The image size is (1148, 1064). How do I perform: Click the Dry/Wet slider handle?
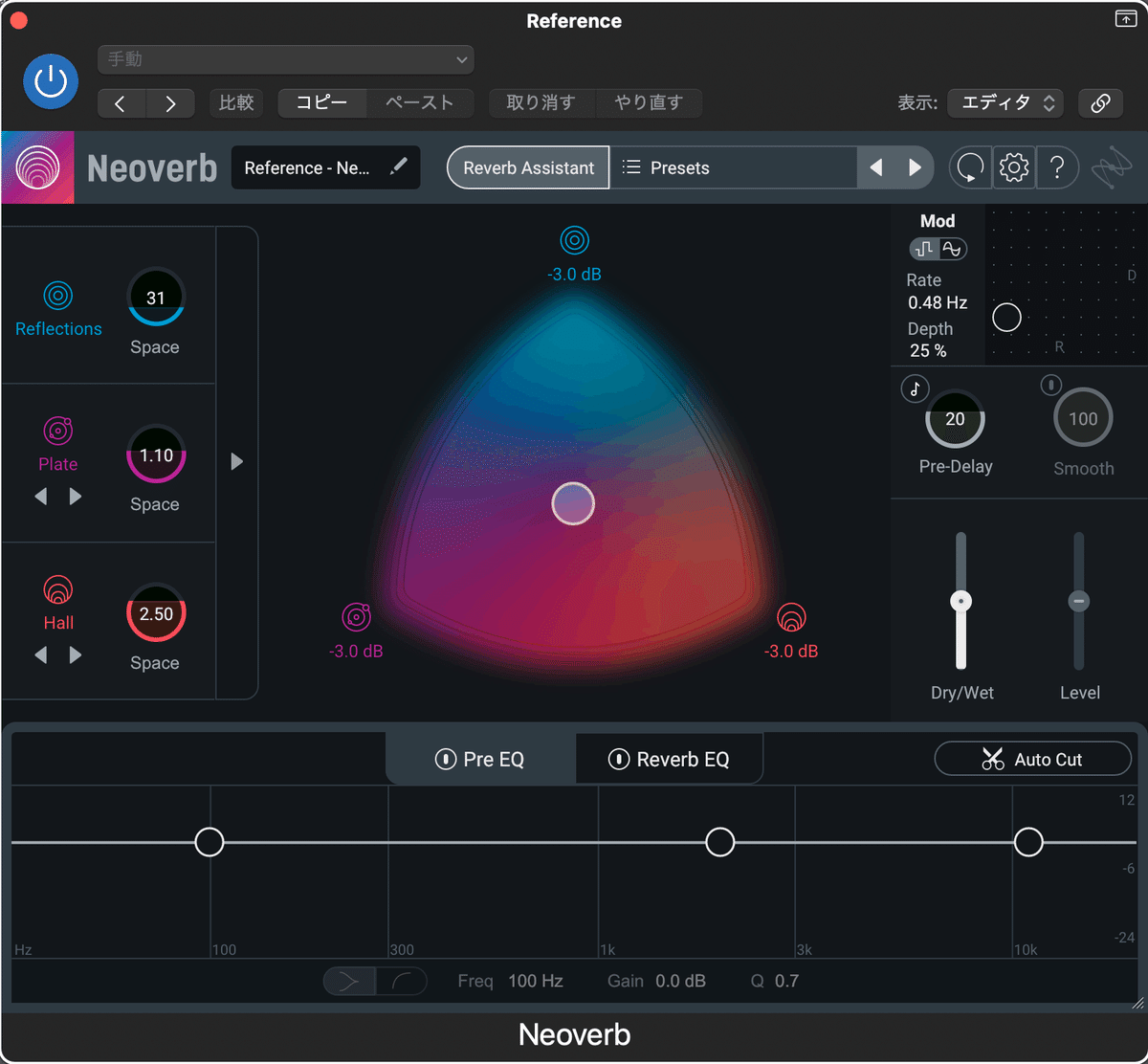[960, 601]
